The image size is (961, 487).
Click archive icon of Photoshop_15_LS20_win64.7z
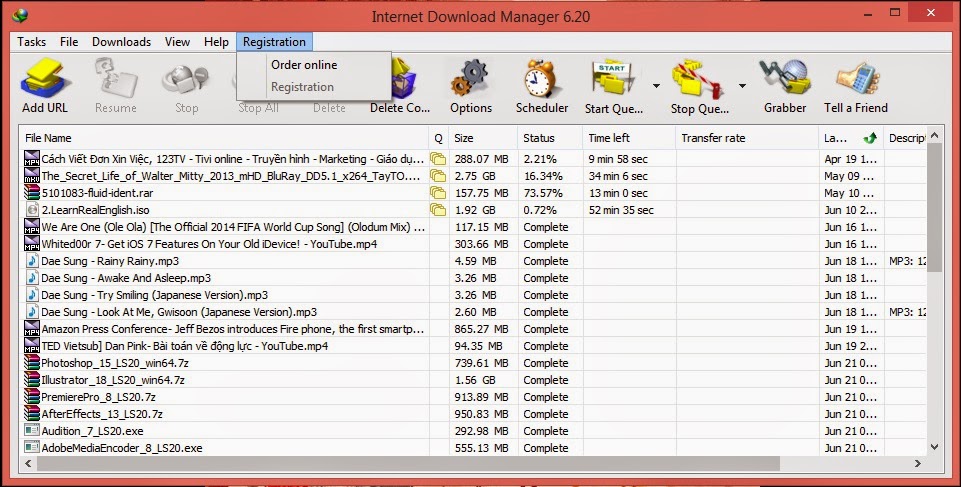point(32,363)
